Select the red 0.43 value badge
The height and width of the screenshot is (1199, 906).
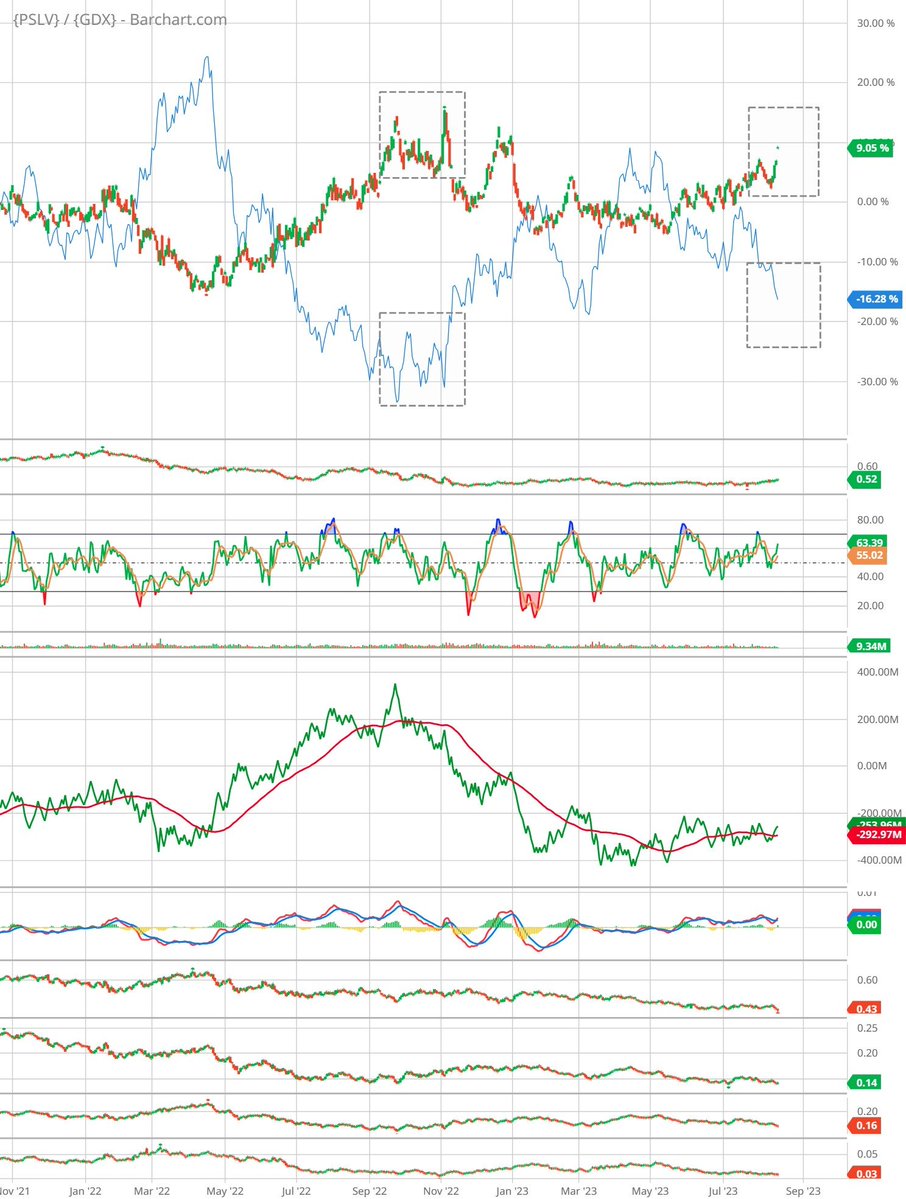865,1009
